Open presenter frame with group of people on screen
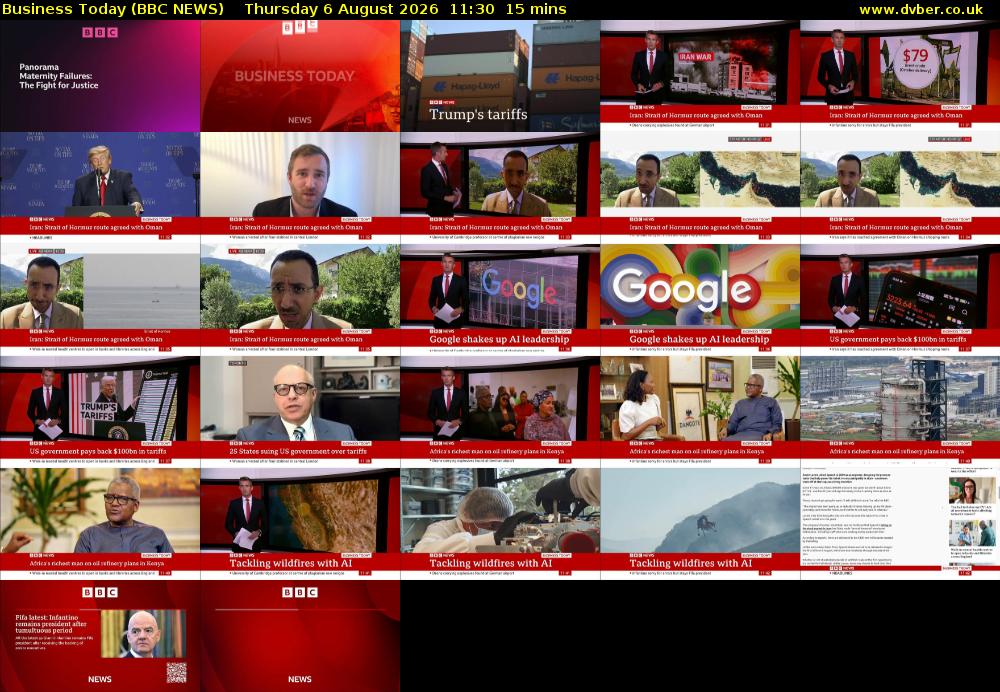Image resolution: width=1000 pixels, height=692 pixels. [x=500, y=412]
